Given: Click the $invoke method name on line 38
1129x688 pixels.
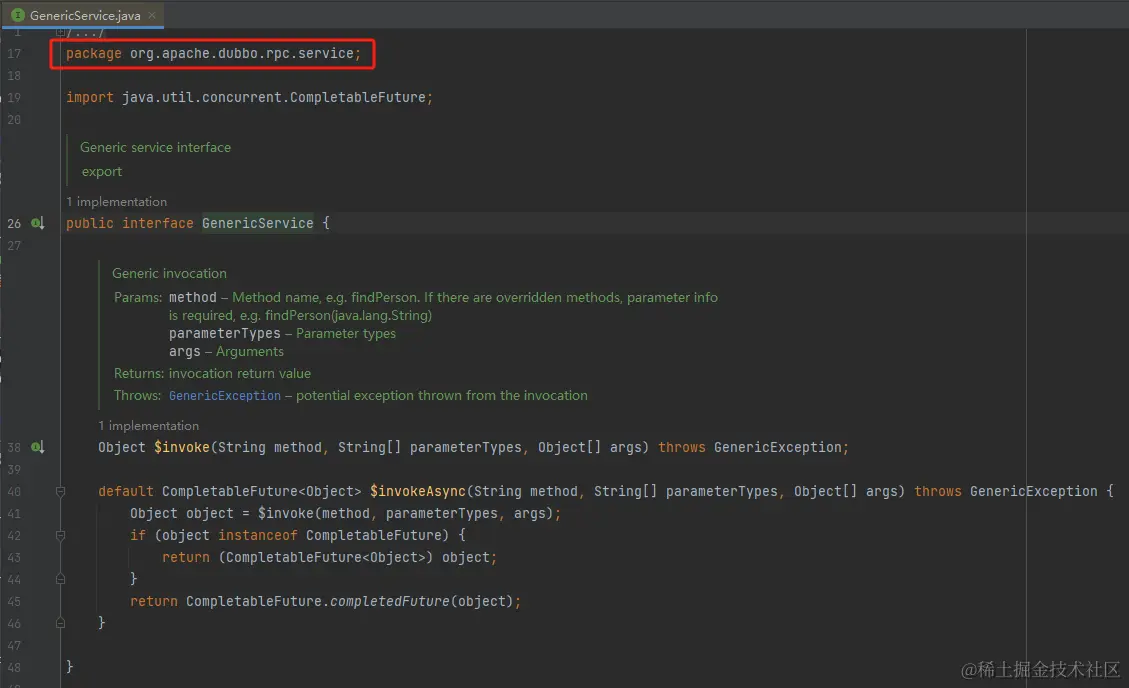Looking at the screenshot, I should (x=181, y=447).
